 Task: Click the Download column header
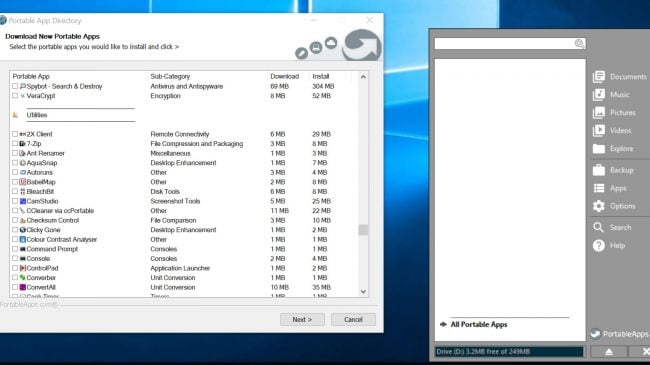(284, 76)
